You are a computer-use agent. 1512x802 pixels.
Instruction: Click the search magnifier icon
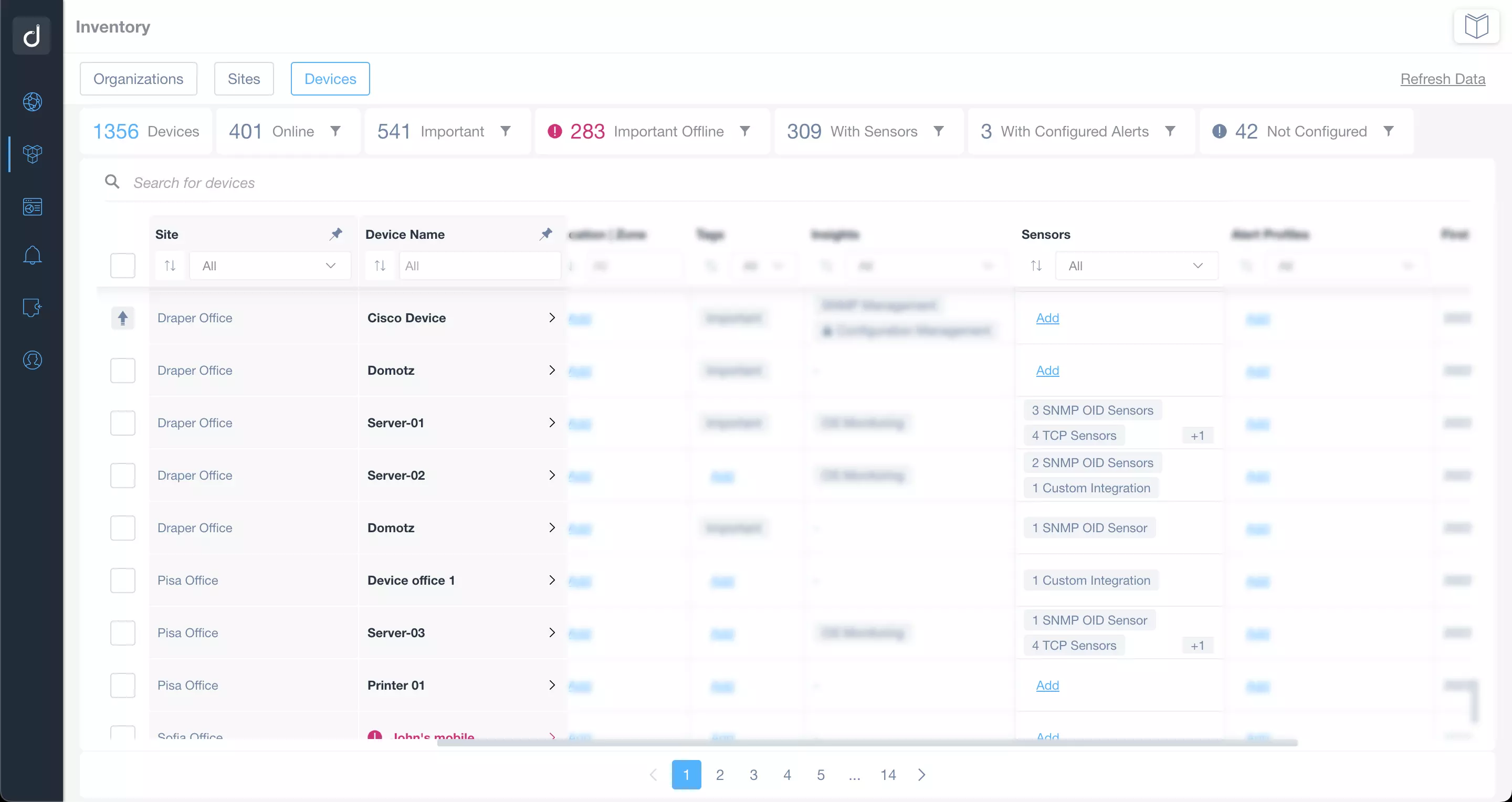tap(112, 181)
